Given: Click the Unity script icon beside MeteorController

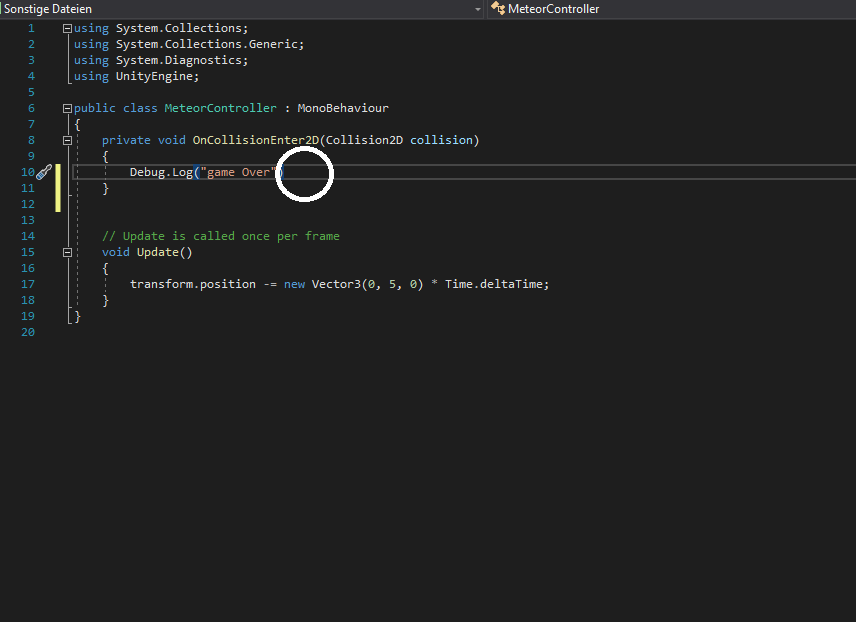Looking at the screenshot, I should (x=496, y=8).
